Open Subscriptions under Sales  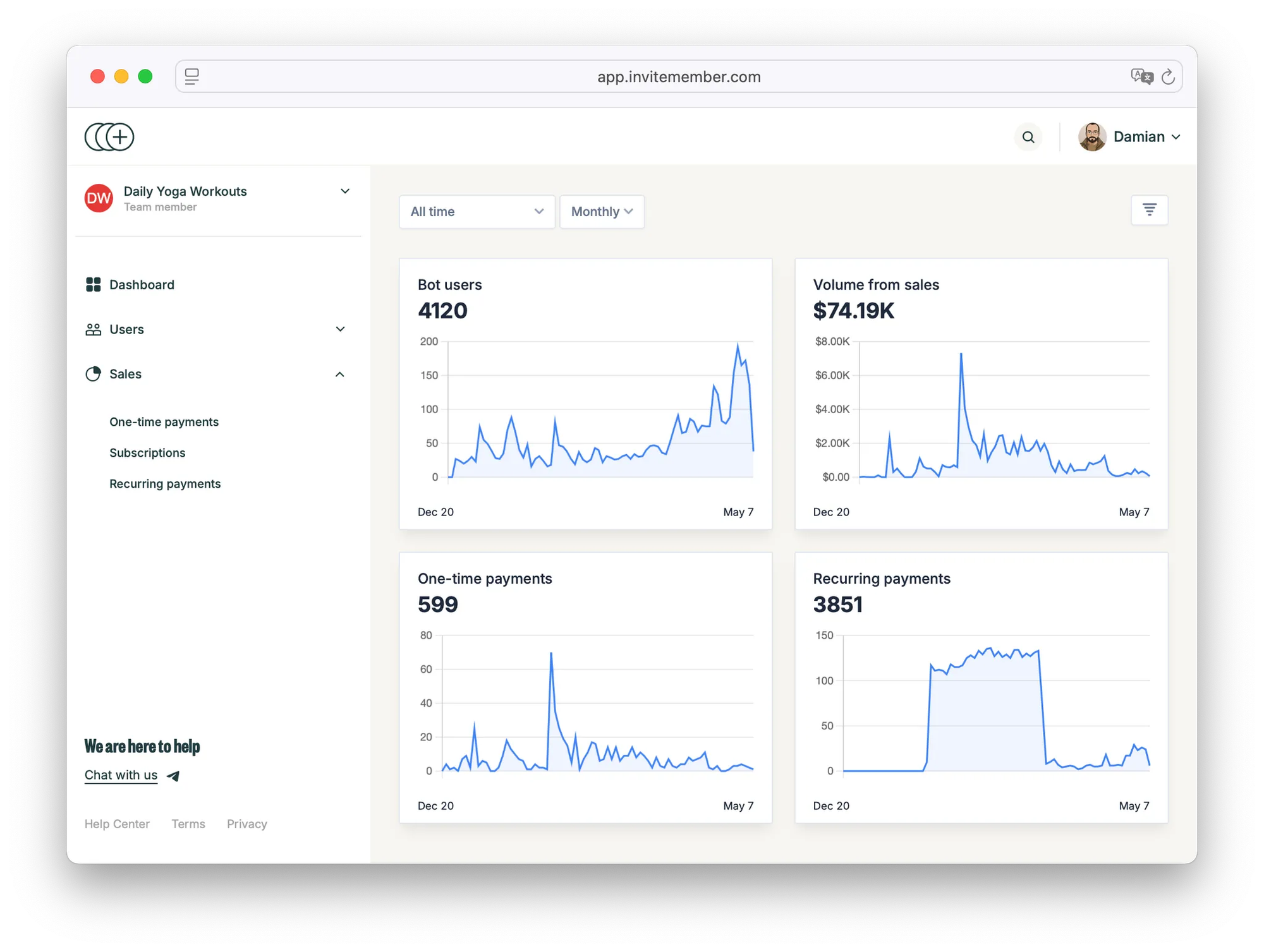147,453
